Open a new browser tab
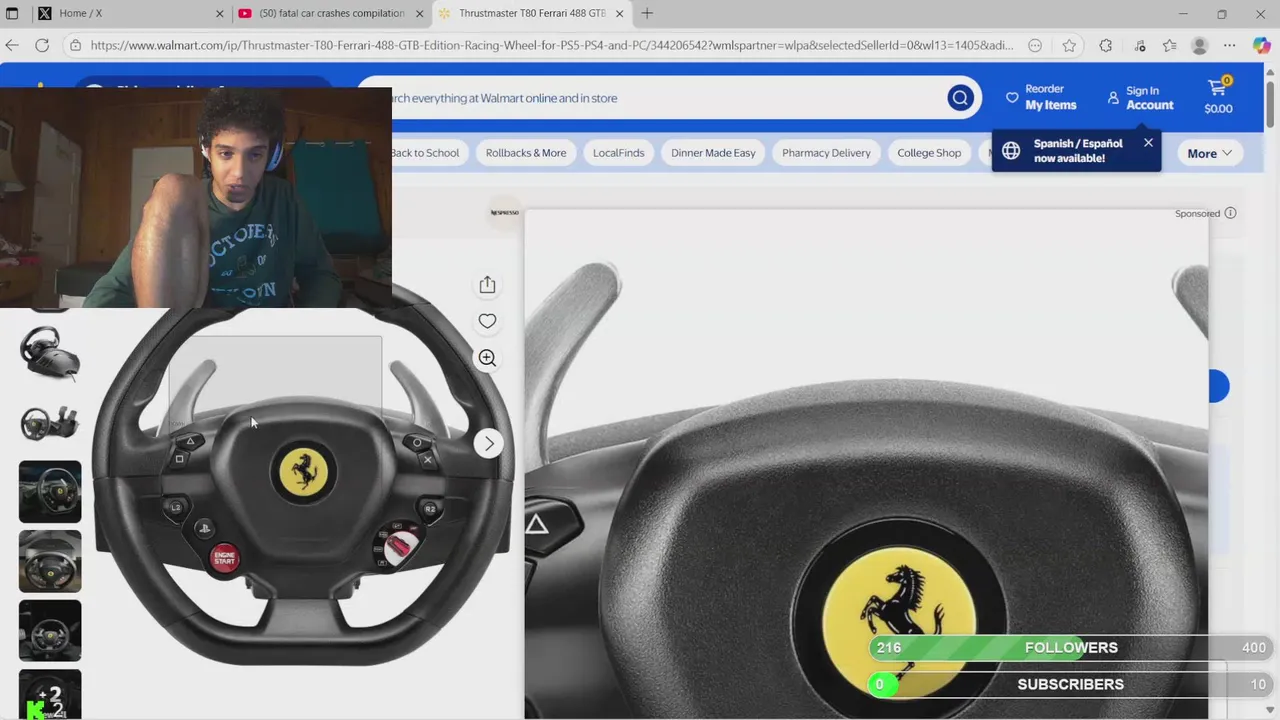 click(647, 13)
